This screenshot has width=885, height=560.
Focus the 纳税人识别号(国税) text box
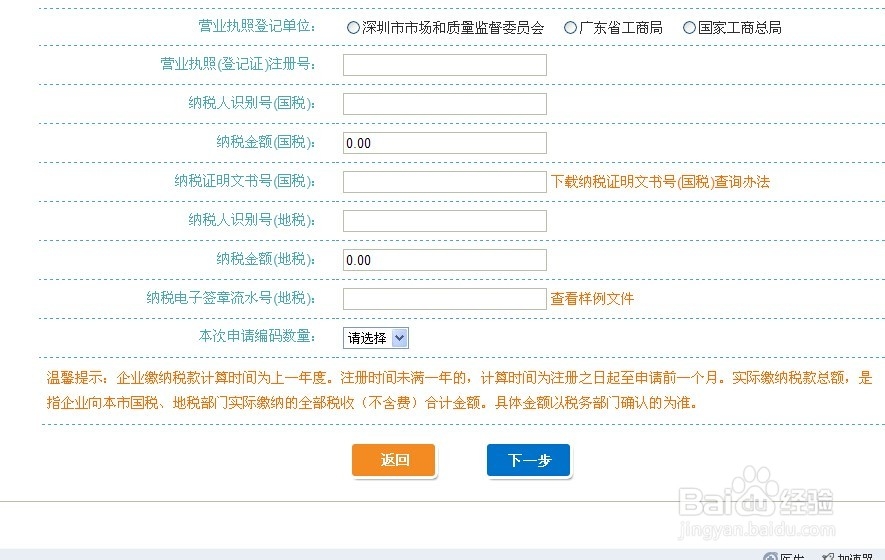point(444,104)
